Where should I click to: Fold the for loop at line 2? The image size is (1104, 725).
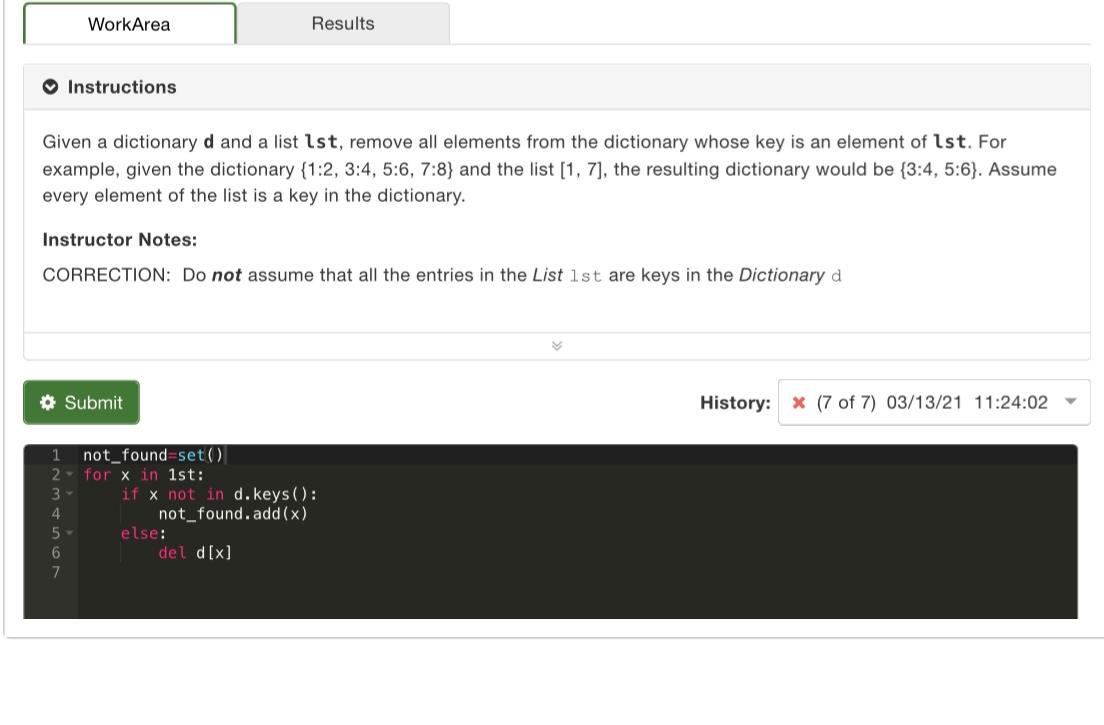[x=70, y=474]
